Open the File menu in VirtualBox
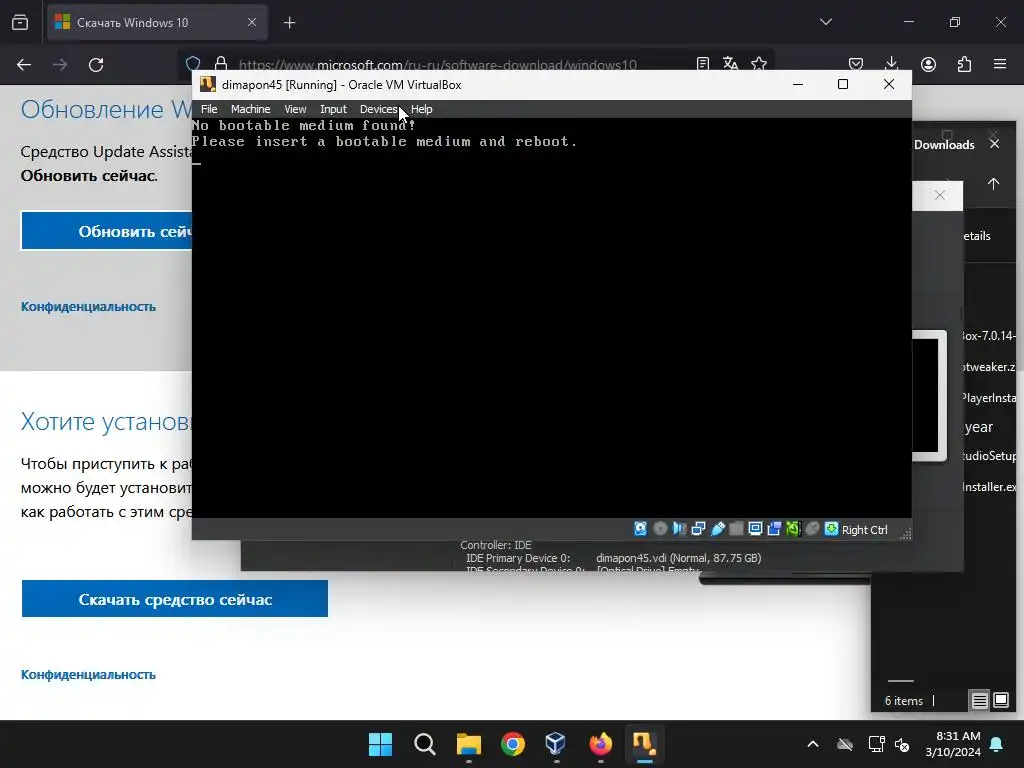 [209, 109]
